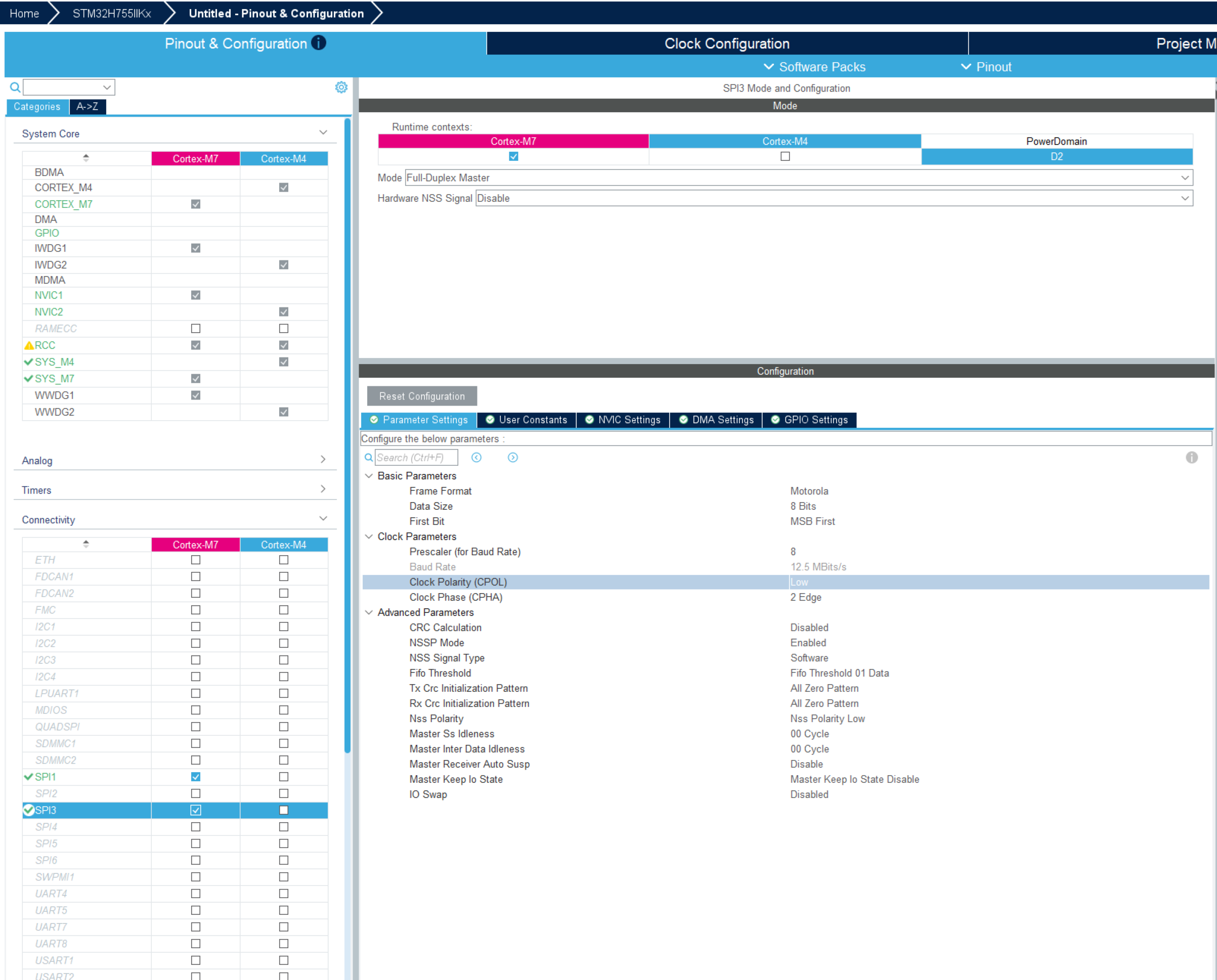Viewport: 1217px width, 980px height.
Task: Collapse the System Core category
Action: [323, 132]
